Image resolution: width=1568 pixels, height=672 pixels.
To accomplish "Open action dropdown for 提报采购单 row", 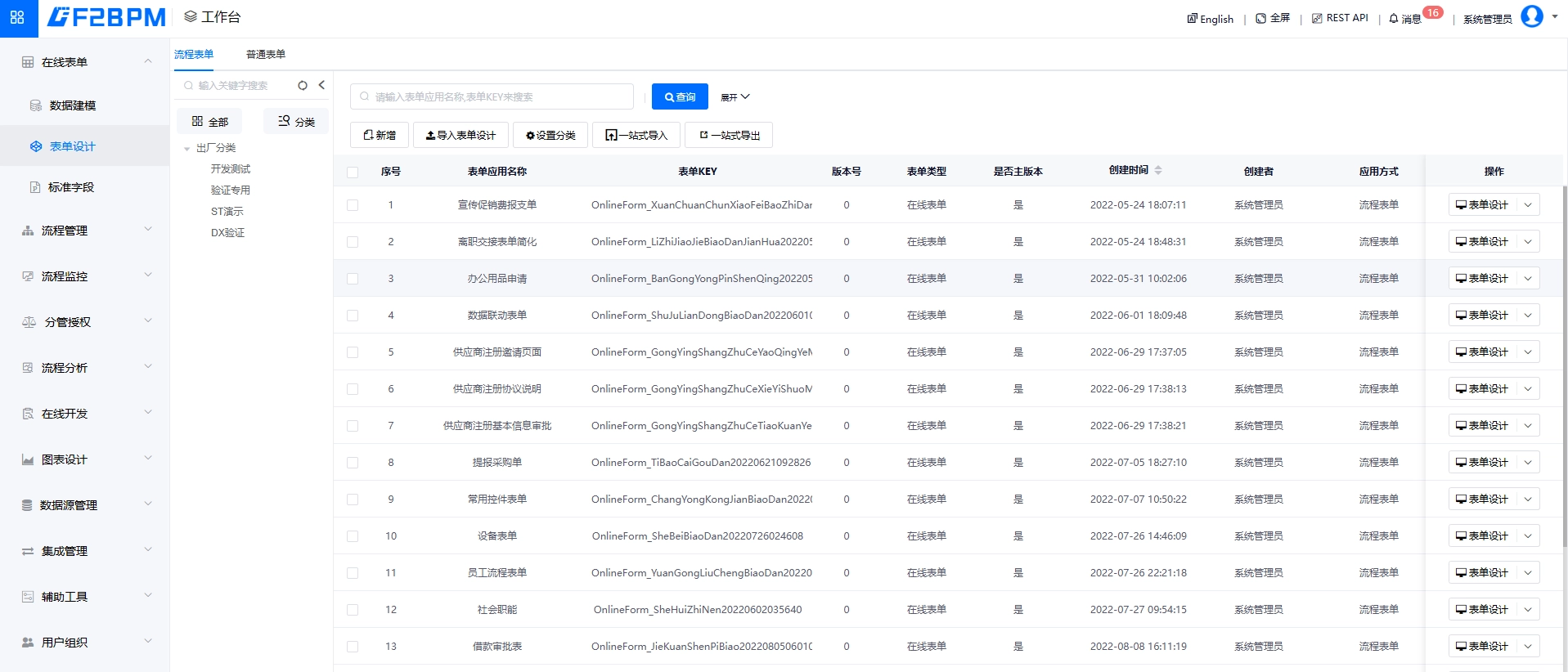I will click(1528, 463).
